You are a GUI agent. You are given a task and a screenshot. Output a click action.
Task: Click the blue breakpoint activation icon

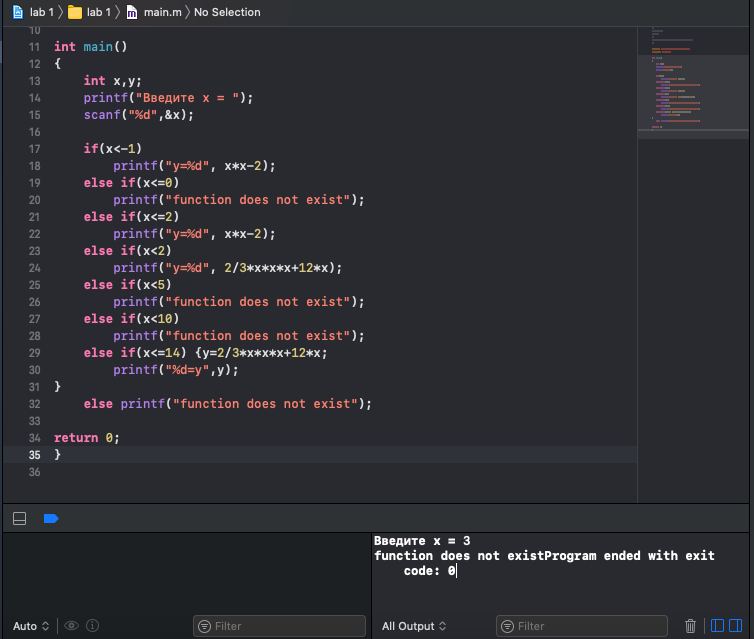pos(51,518)
